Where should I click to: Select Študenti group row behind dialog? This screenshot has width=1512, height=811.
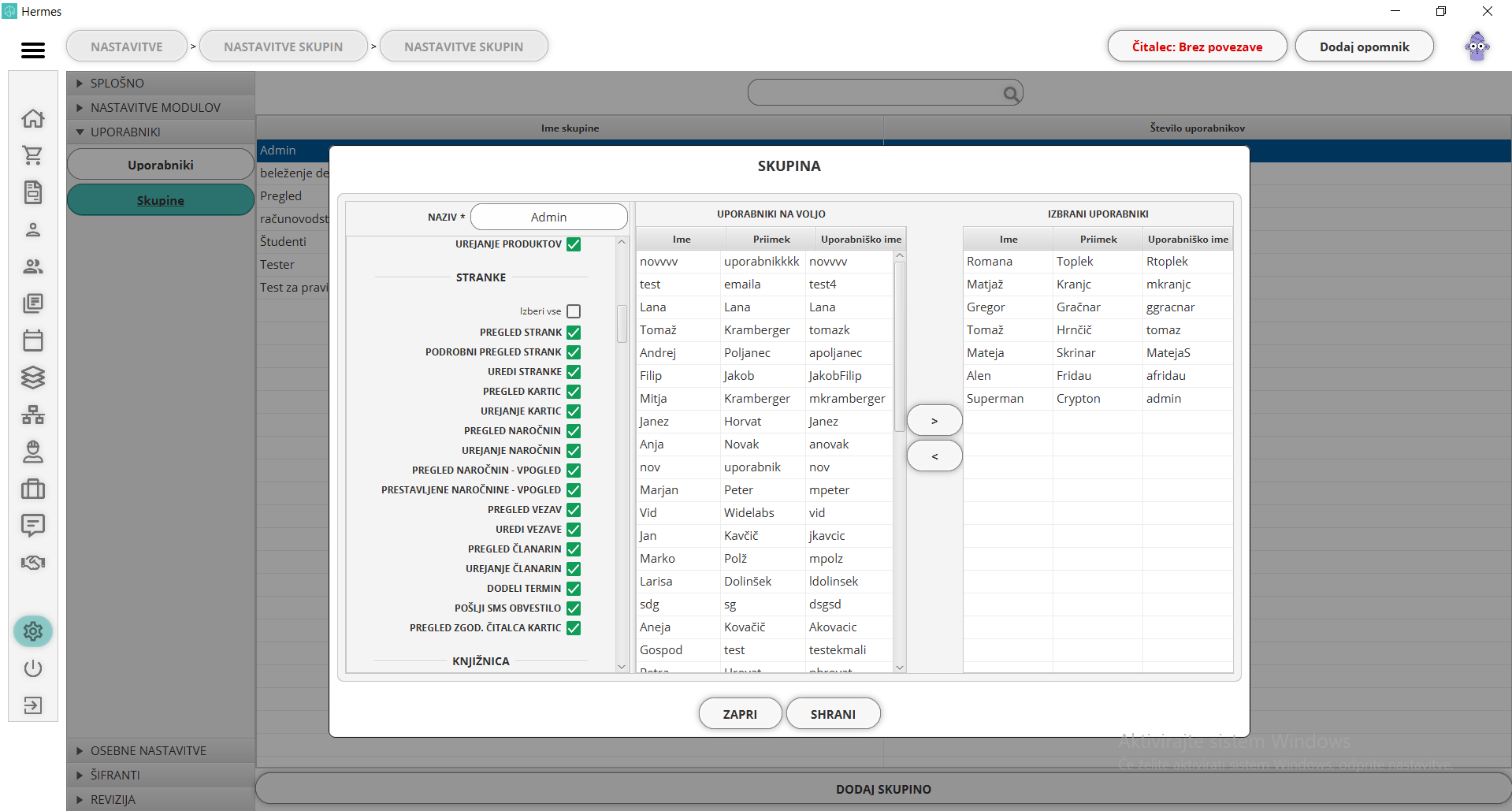pos(293,241)
